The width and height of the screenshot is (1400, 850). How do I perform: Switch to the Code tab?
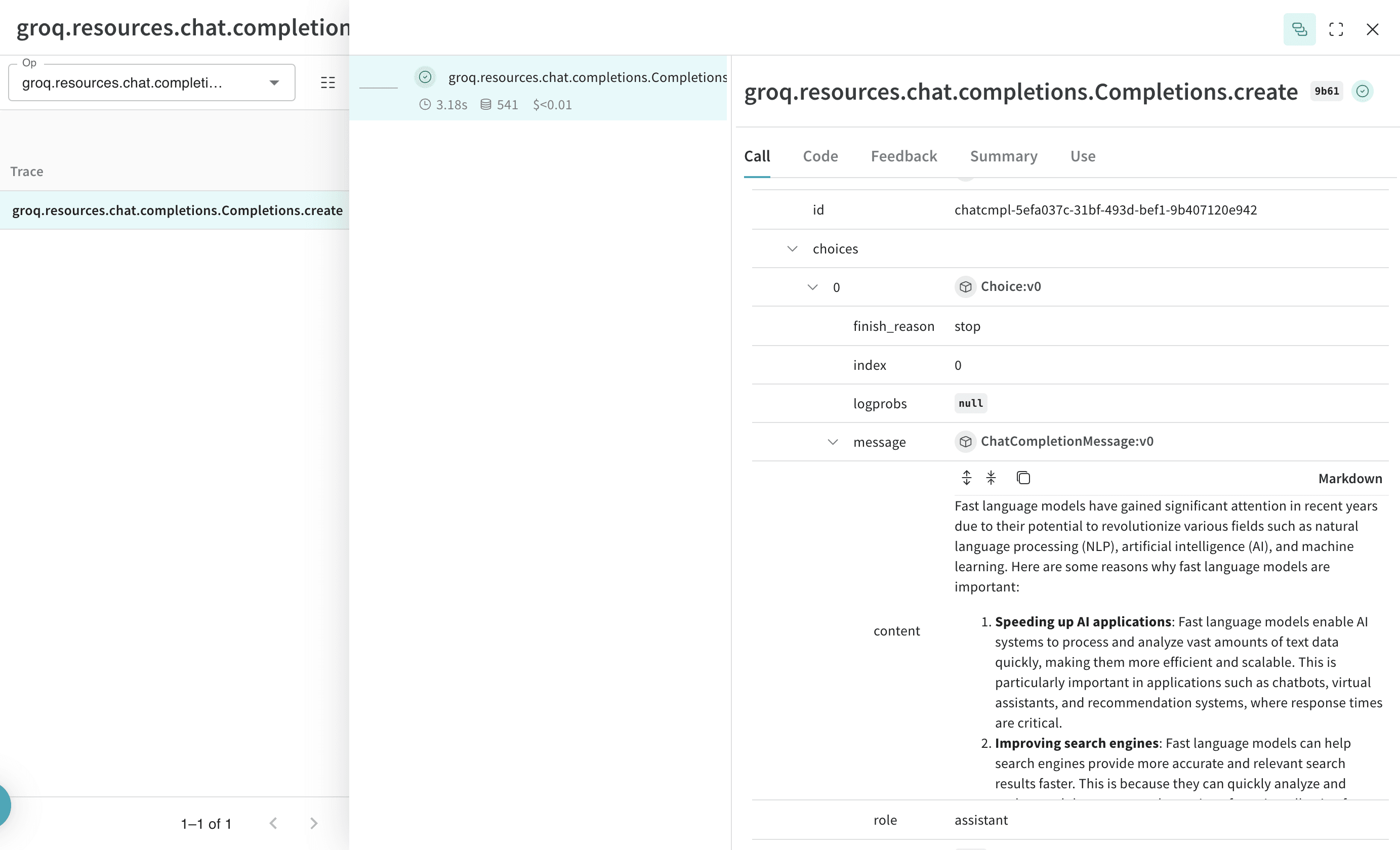(x=820, y=156)
